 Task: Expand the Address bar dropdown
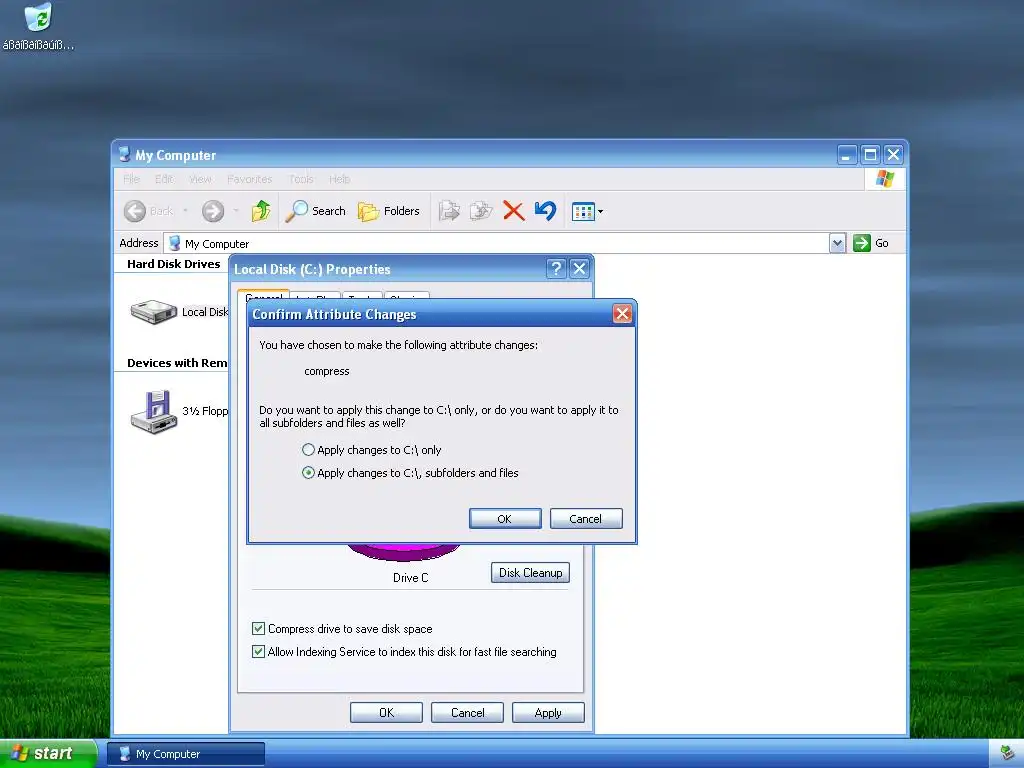[x=837, y=243]
